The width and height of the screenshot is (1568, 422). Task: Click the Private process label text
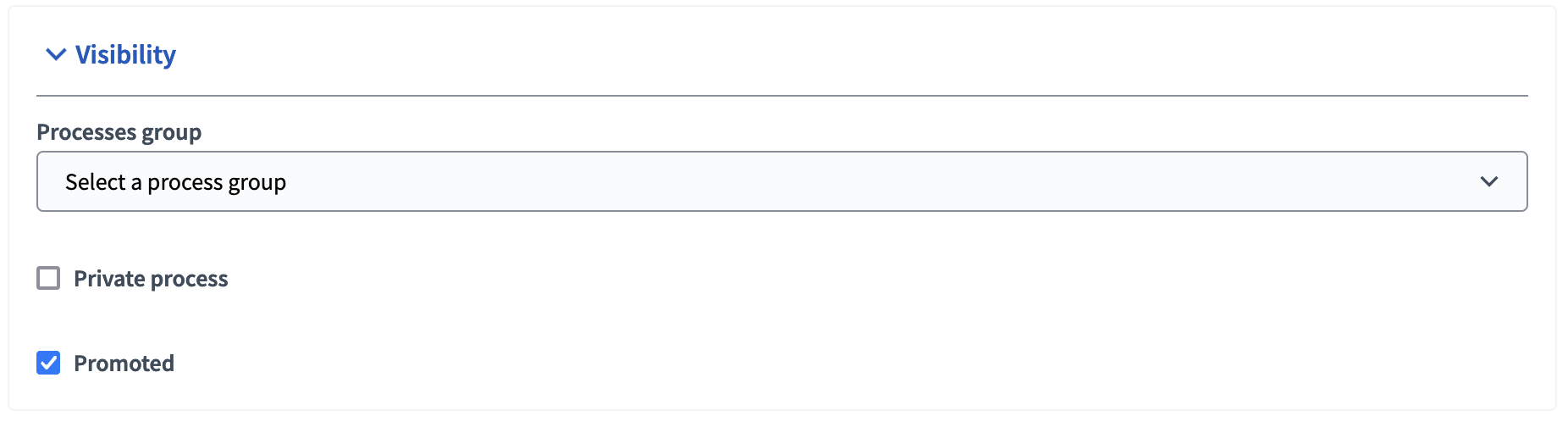151,279
